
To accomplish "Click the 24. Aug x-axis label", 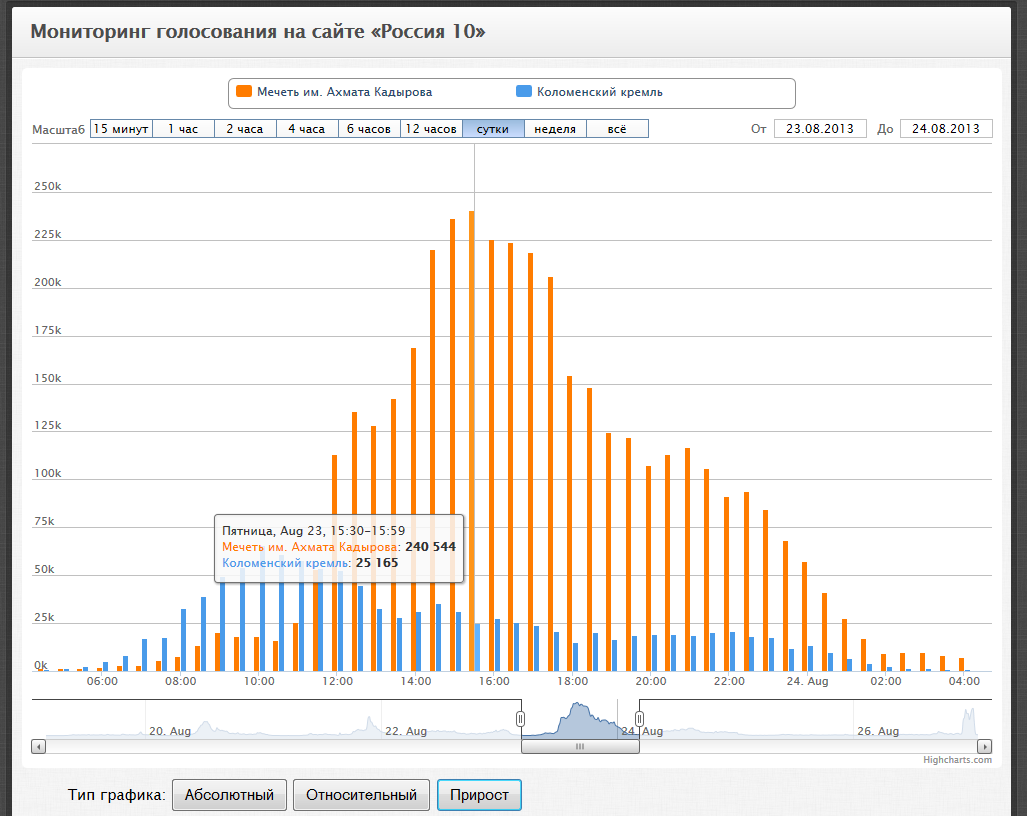I will [808, 681].
